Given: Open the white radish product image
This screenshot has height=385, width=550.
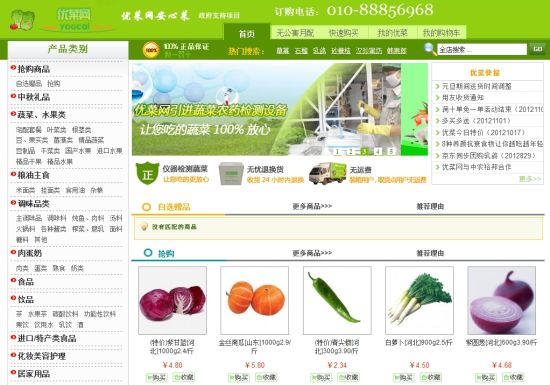Looking at the screenshot, I should point(419,300).
